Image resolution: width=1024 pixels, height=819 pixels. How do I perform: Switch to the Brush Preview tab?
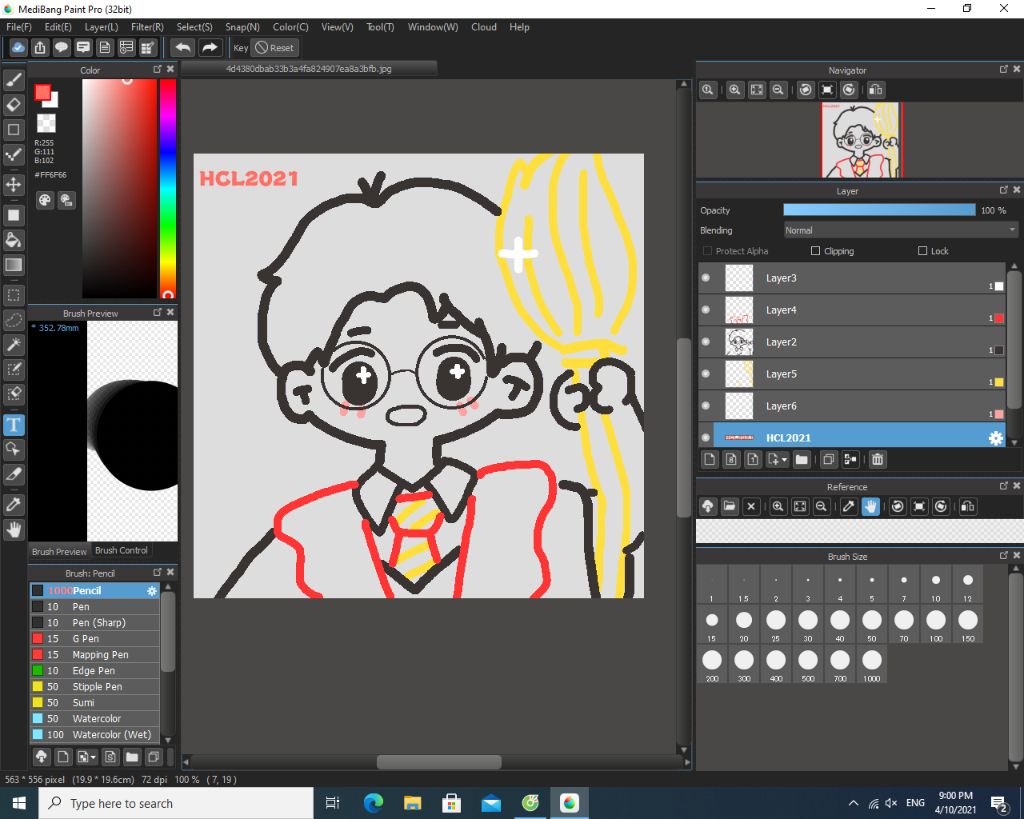[59, 551]
